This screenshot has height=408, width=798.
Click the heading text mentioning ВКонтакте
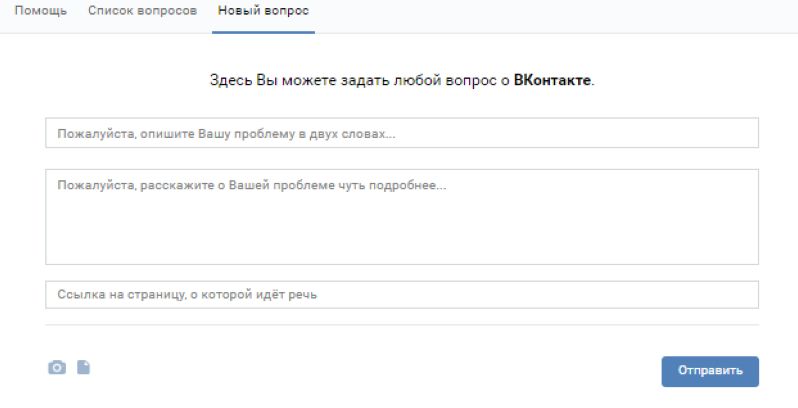click(x=402, y=80)
